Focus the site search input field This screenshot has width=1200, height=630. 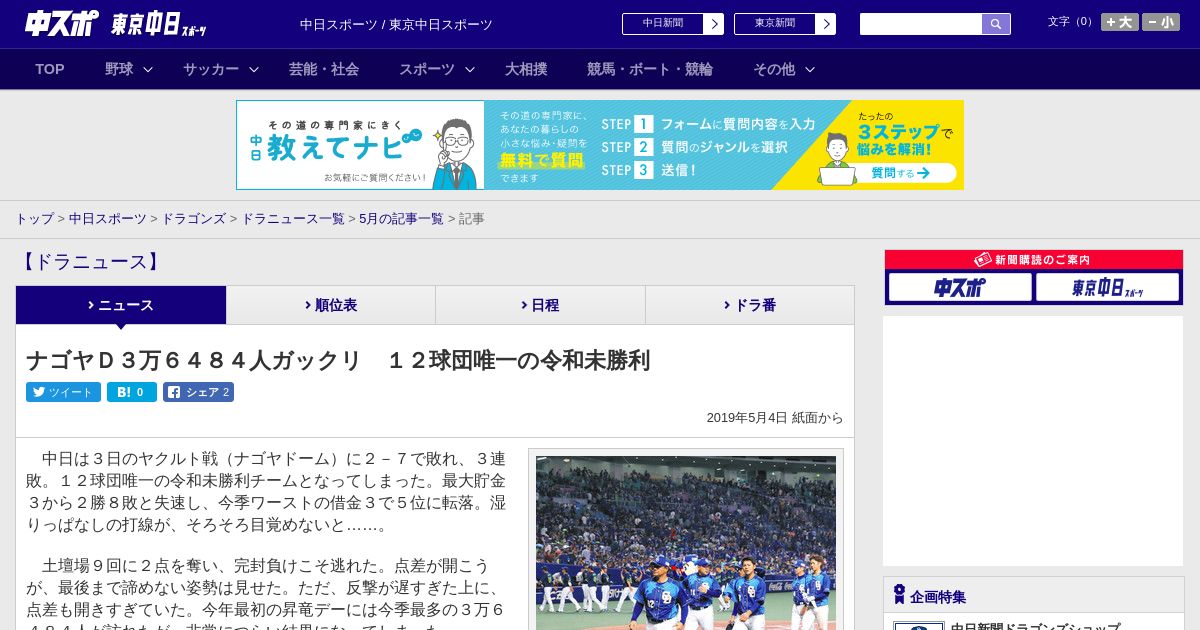click(921, 24)
